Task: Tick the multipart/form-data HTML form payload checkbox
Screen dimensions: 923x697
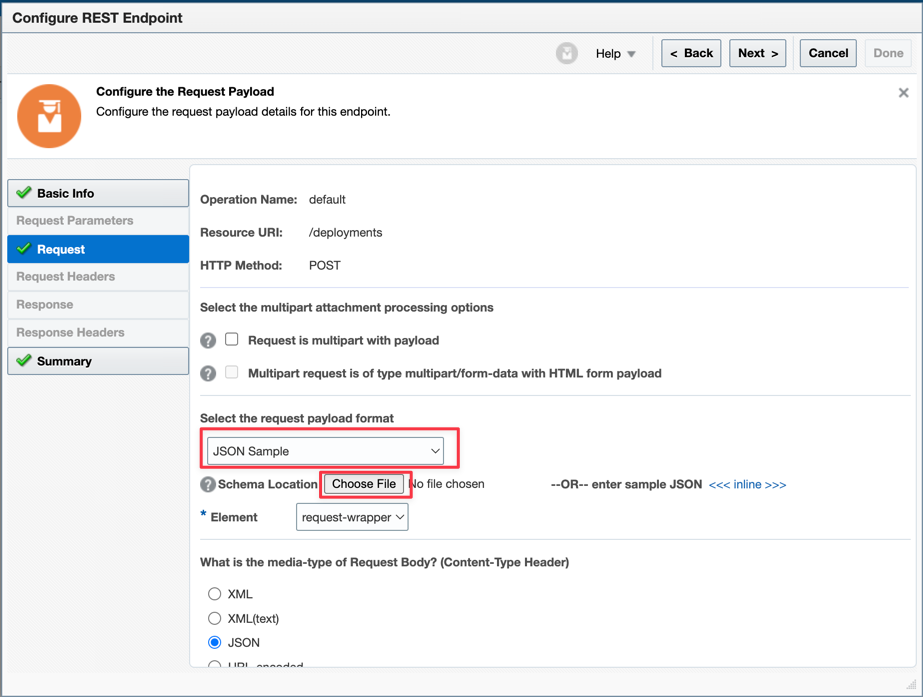Action: 232,373
